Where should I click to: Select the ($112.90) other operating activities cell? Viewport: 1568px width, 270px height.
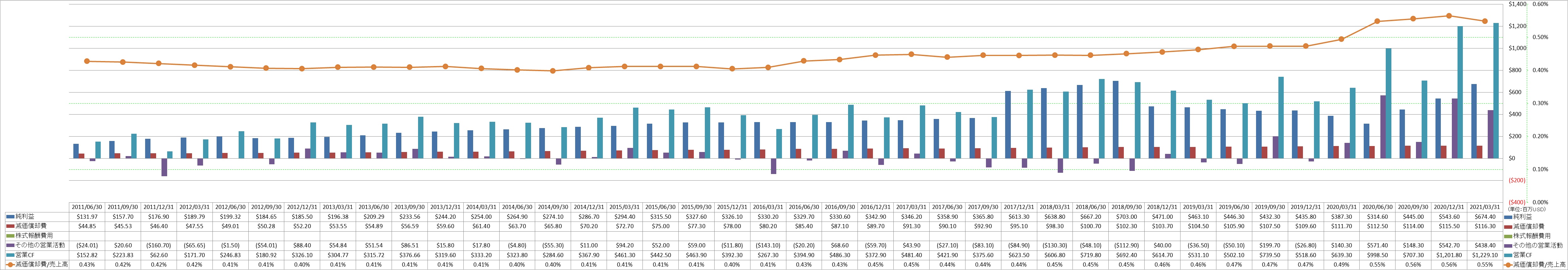click(x=1126, y=245)
